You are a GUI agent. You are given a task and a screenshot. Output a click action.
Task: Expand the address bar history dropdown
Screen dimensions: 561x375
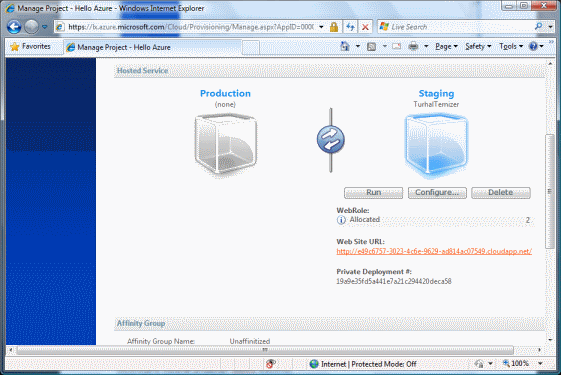pos(321,27)
